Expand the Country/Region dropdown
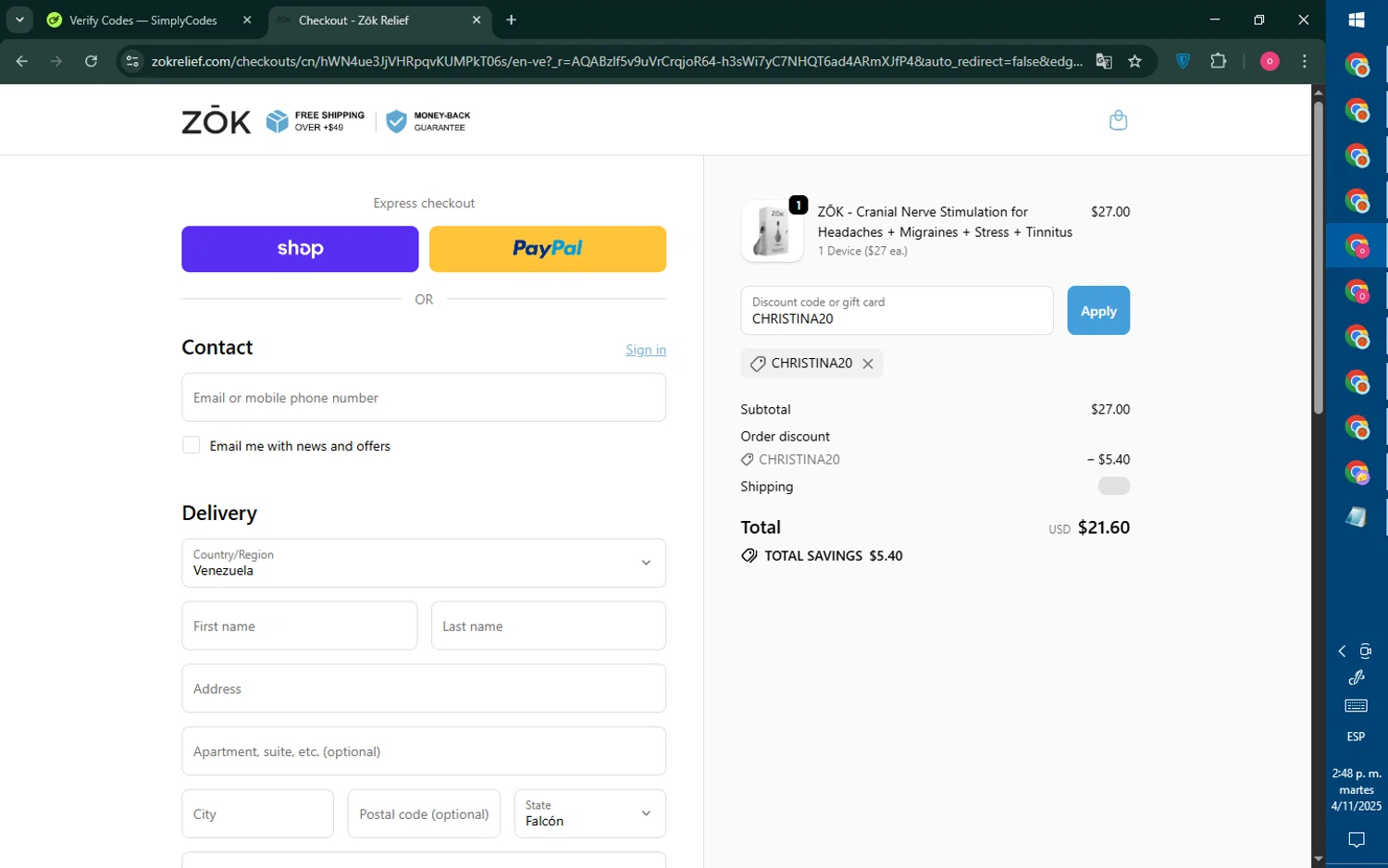This screenshot has height=868, width=1388. click(x=424, y=563)
